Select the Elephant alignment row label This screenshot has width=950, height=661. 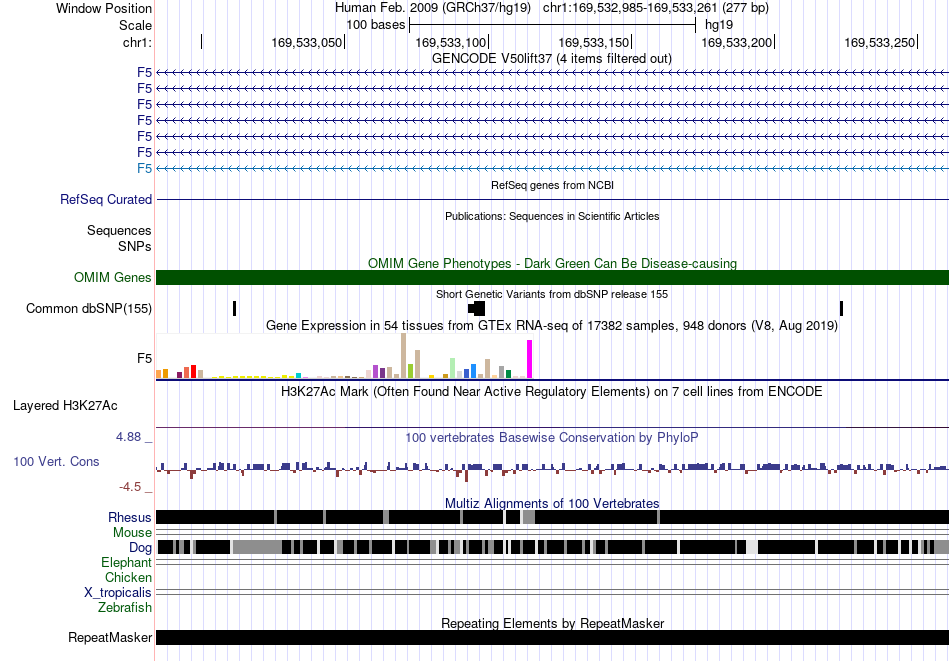(x=126, y=562)
